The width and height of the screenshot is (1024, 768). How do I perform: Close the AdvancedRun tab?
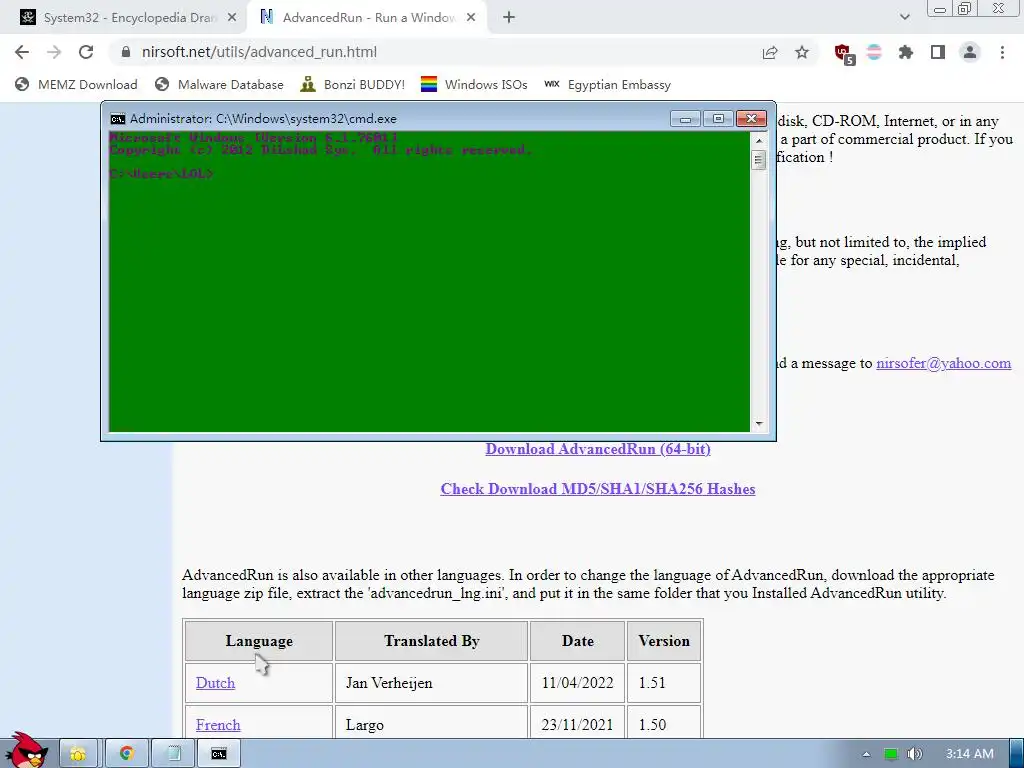[x=471, y=18]
